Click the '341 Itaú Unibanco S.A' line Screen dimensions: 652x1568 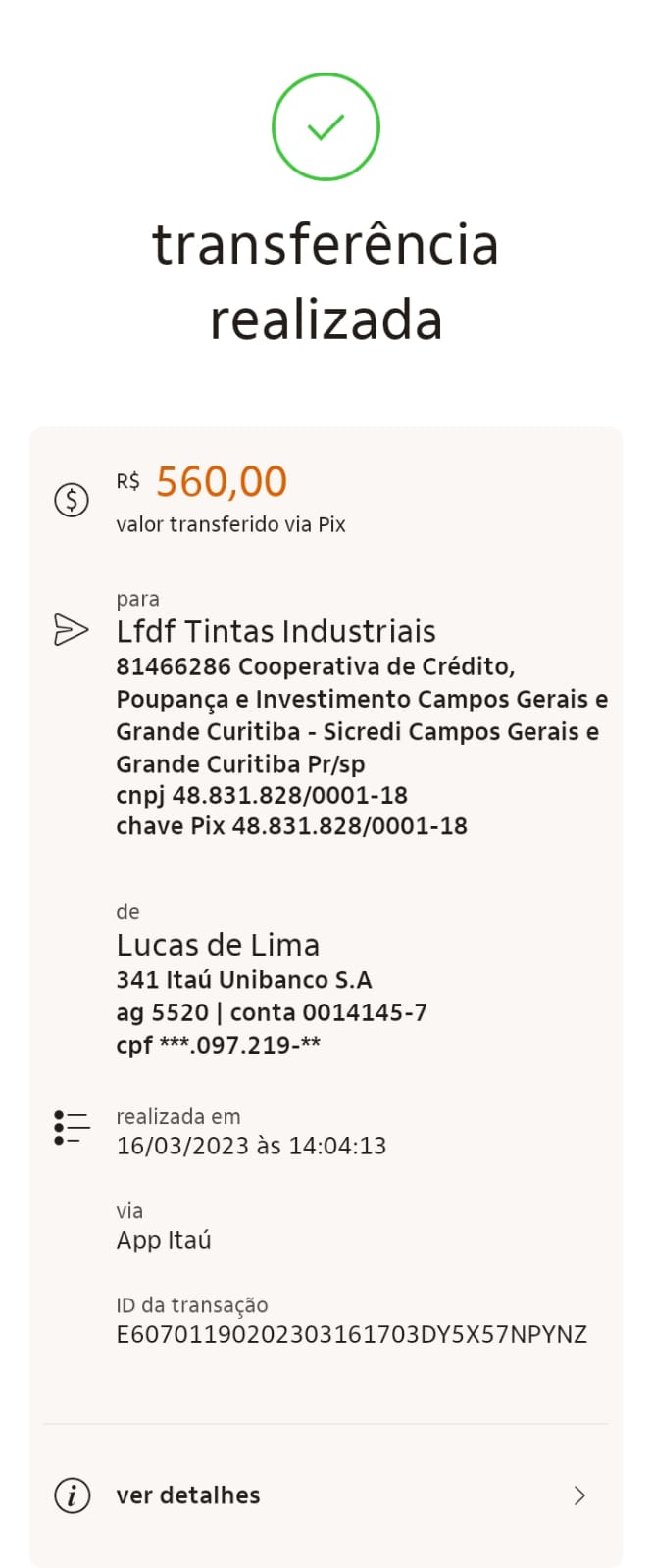(244, 980)
